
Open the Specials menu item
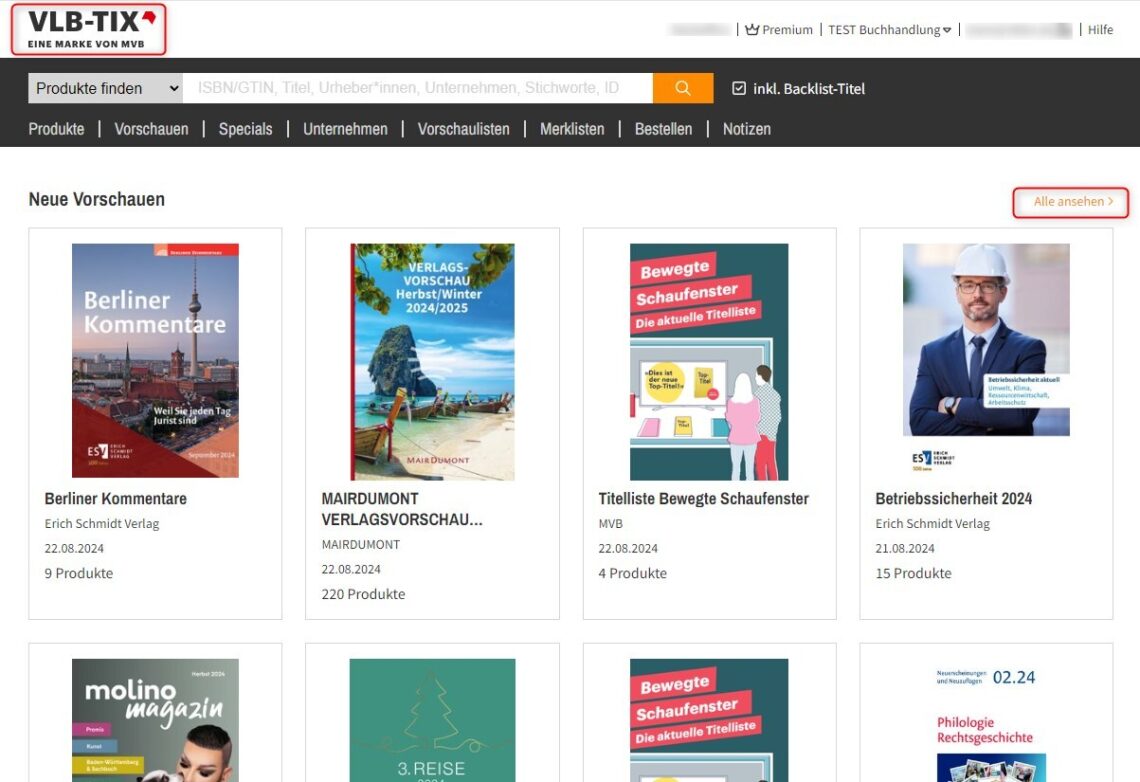pos(245,129)
